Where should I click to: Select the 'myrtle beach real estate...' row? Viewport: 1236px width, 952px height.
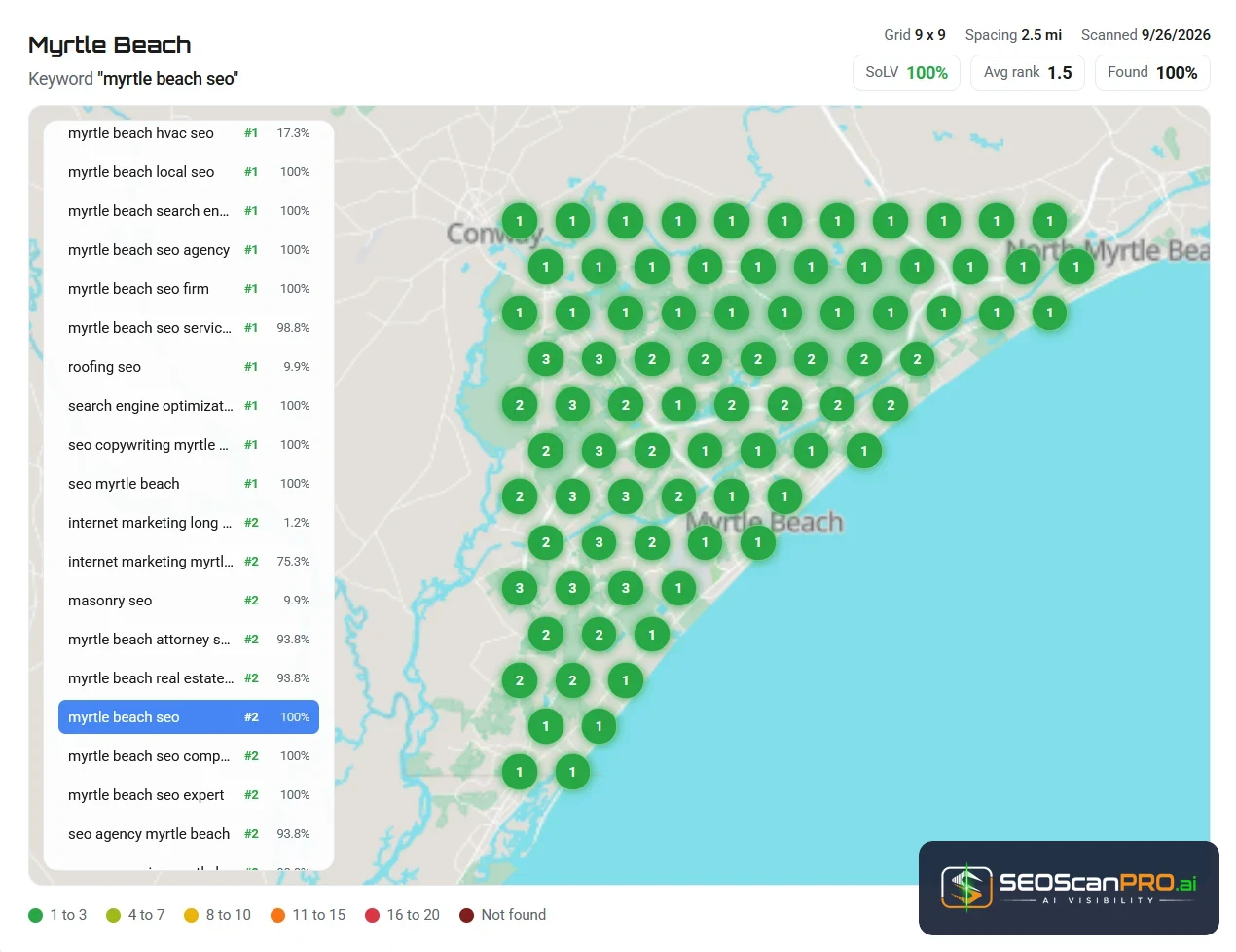189,678
